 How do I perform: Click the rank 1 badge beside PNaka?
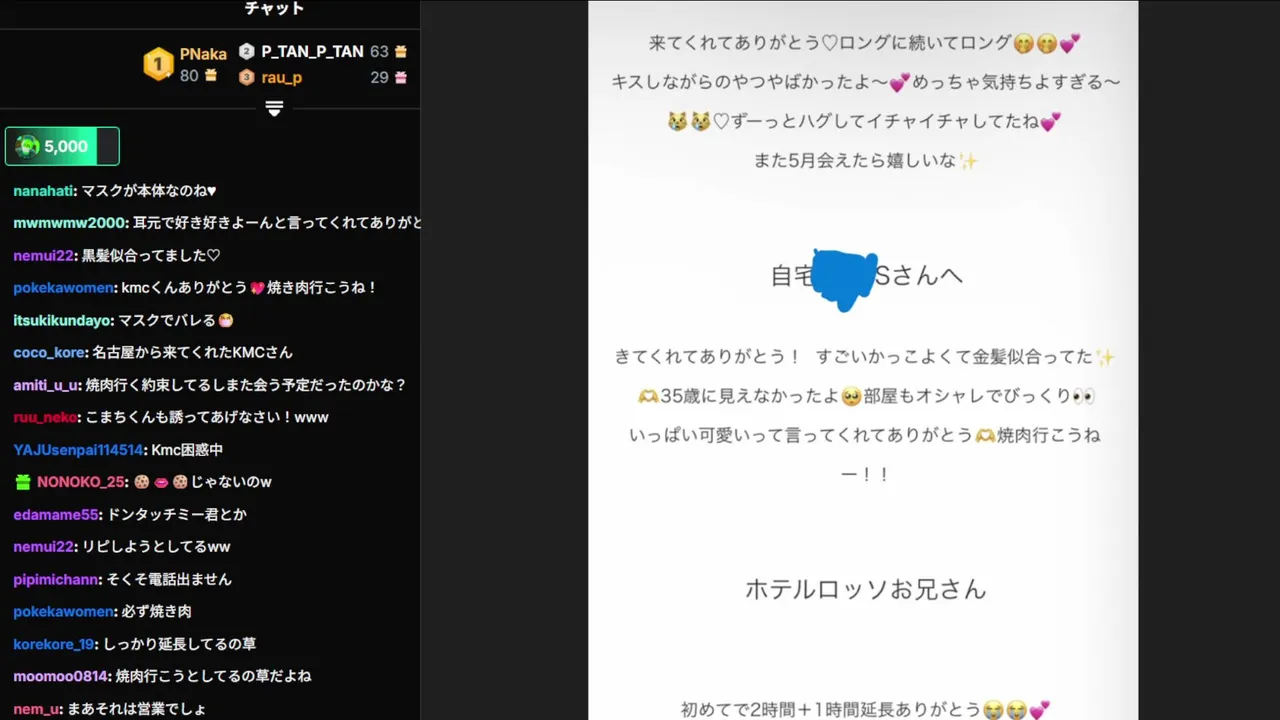tap(158, 65)
